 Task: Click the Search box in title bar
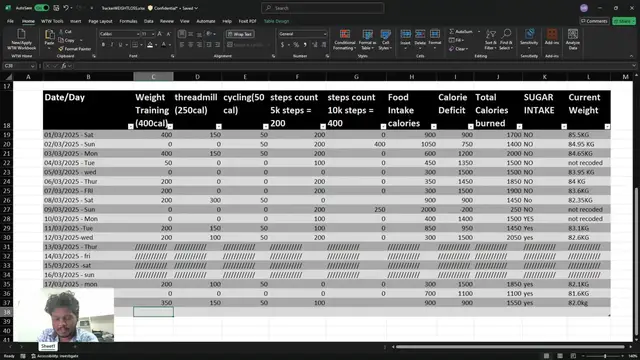[x=322, y=8]
